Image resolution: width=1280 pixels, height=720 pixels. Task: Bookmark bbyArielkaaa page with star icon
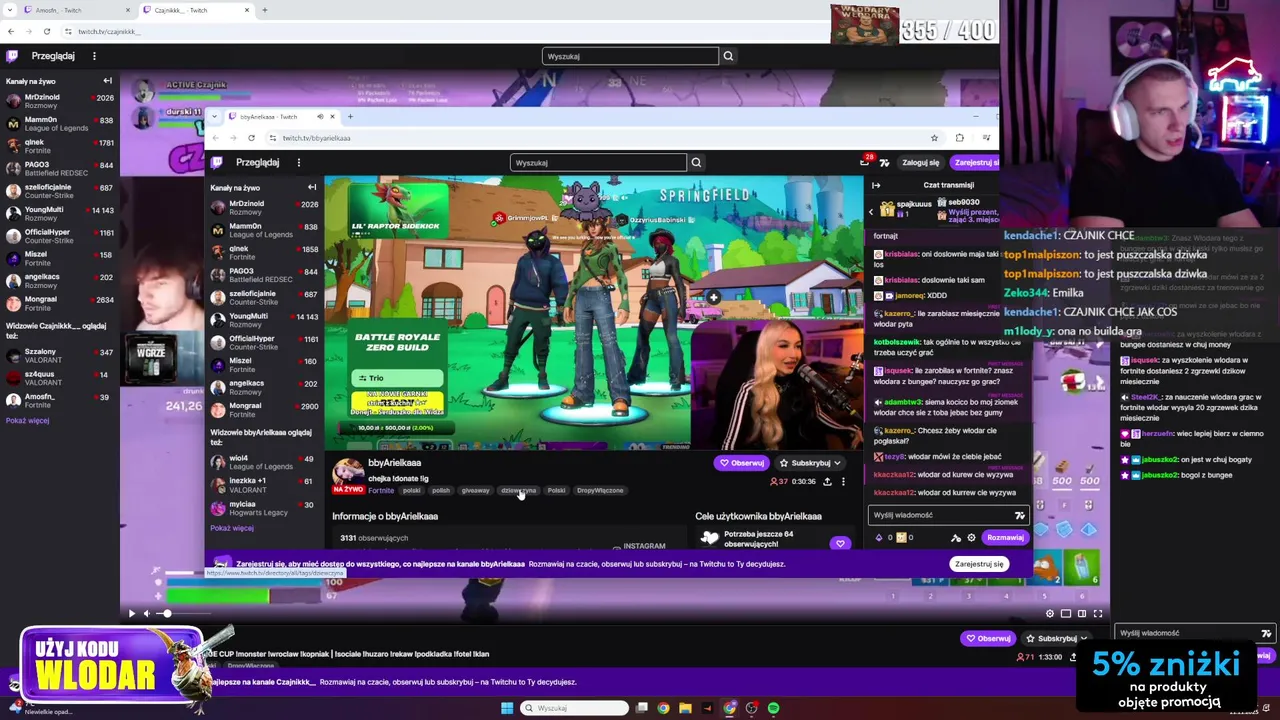pos(934,138)
